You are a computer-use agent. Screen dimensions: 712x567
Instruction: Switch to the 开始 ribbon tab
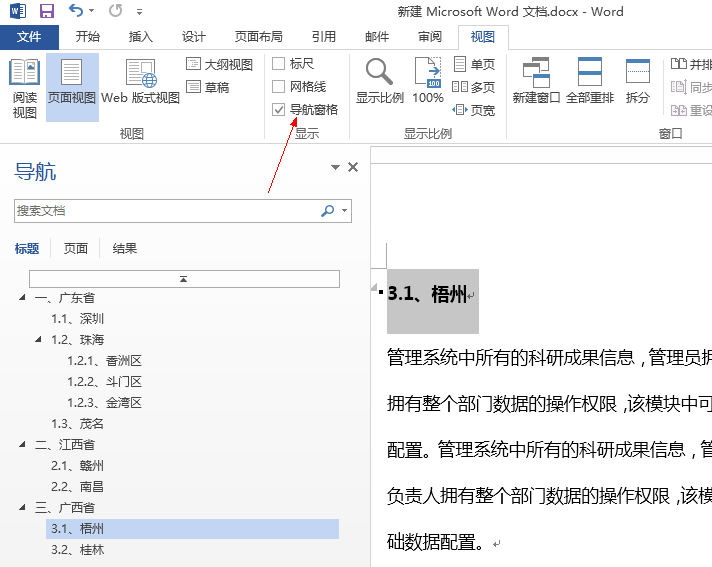(88, 36)
